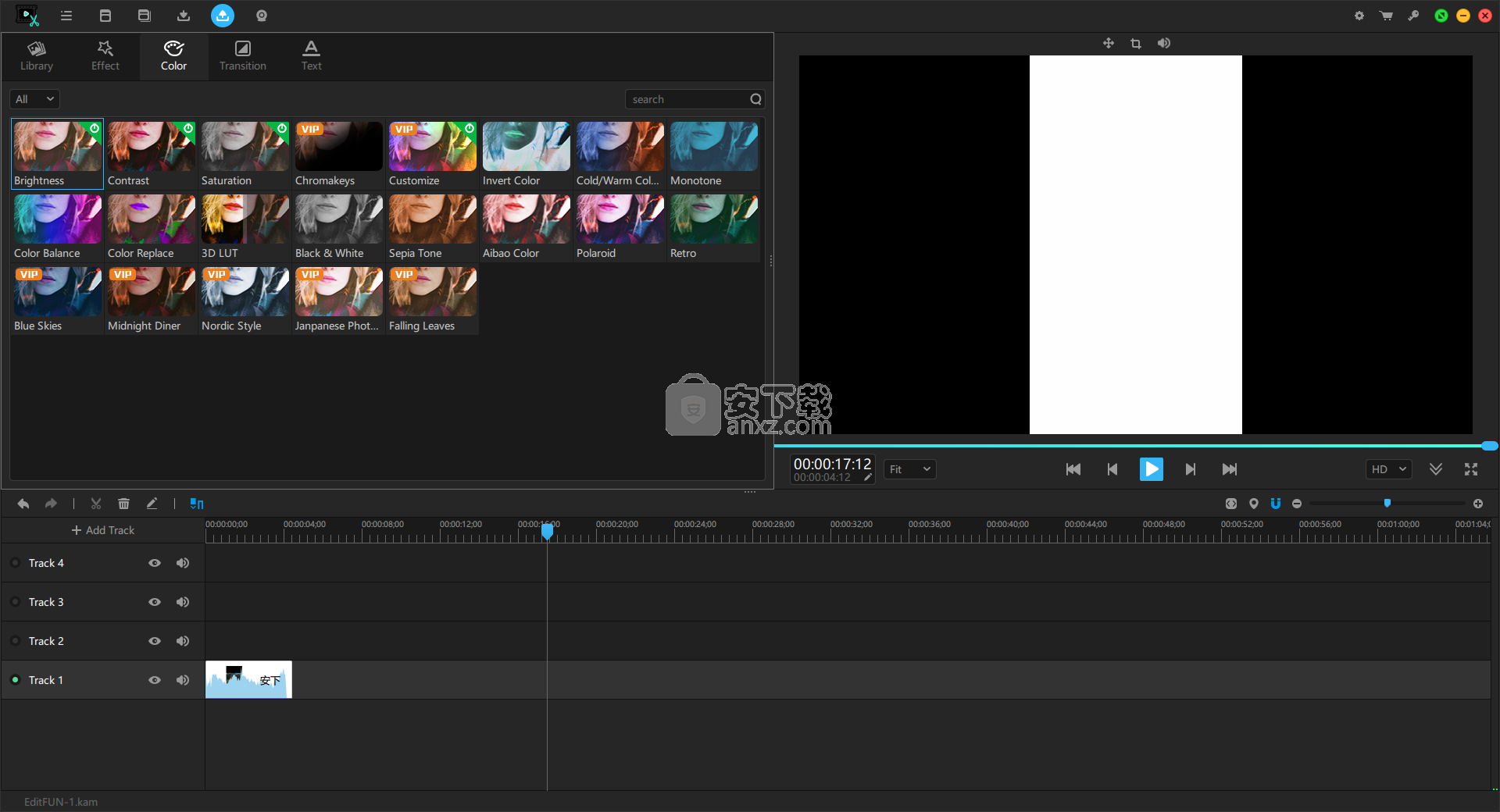1500x812 pixels.
Task: Hide Track 4 using its eye icon
Action: [x=155, y=563]
